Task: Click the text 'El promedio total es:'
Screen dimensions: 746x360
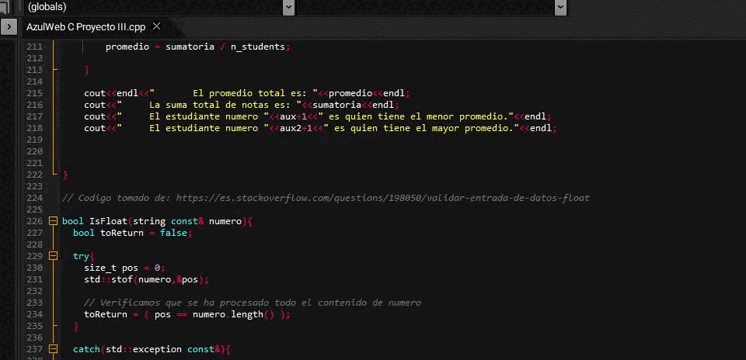Action: (x=250, y=93)
